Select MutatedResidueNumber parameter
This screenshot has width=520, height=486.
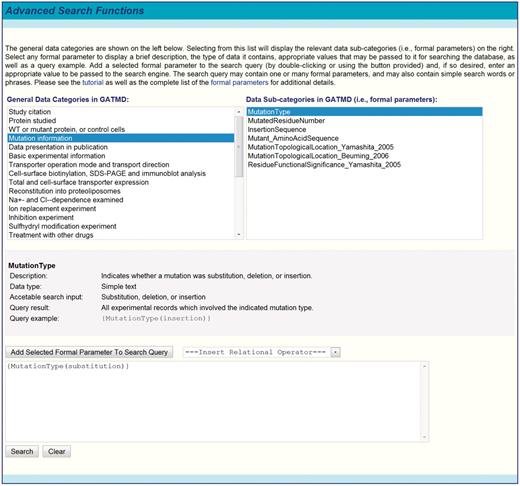(x=364, y=120)
